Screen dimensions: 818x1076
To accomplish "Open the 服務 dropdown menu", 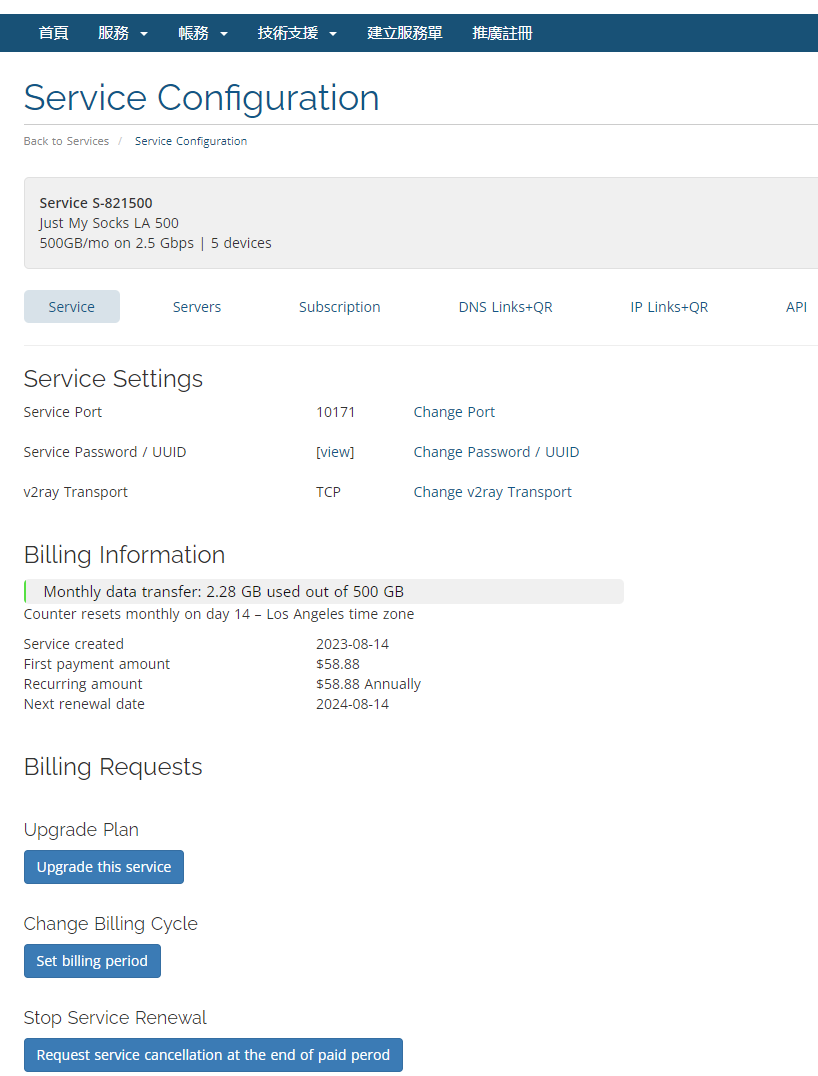I will [122, 33].
